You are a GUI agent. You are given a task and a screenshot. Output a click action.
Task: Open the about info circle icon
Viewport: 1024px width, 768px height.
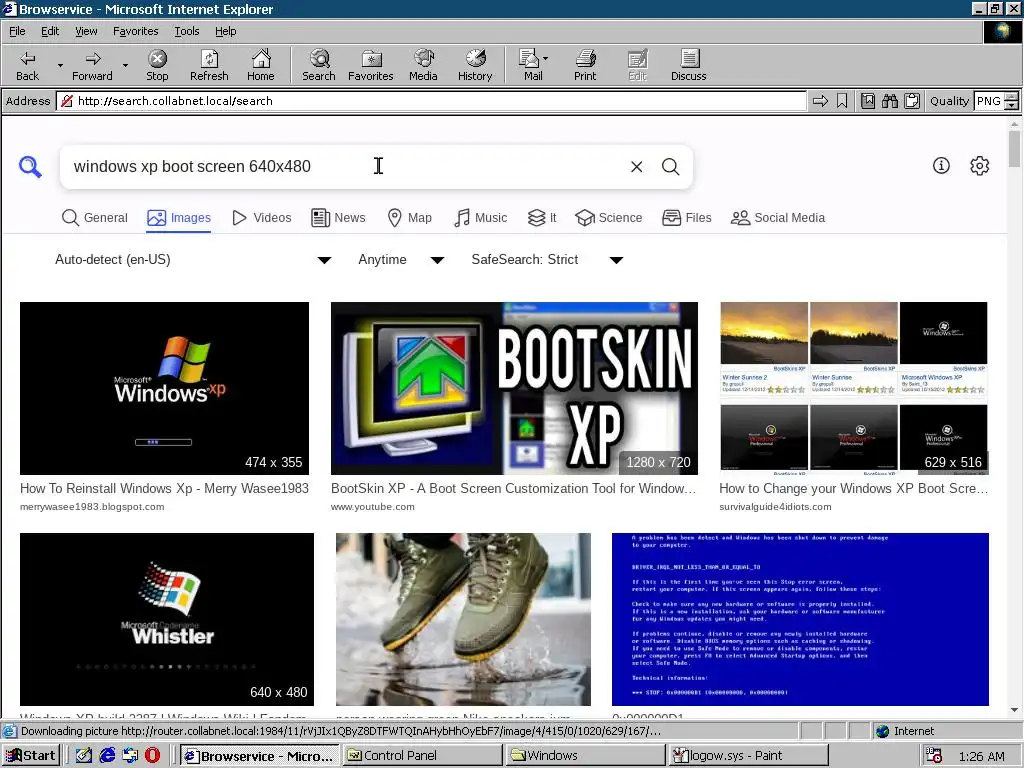pos(941,165)
